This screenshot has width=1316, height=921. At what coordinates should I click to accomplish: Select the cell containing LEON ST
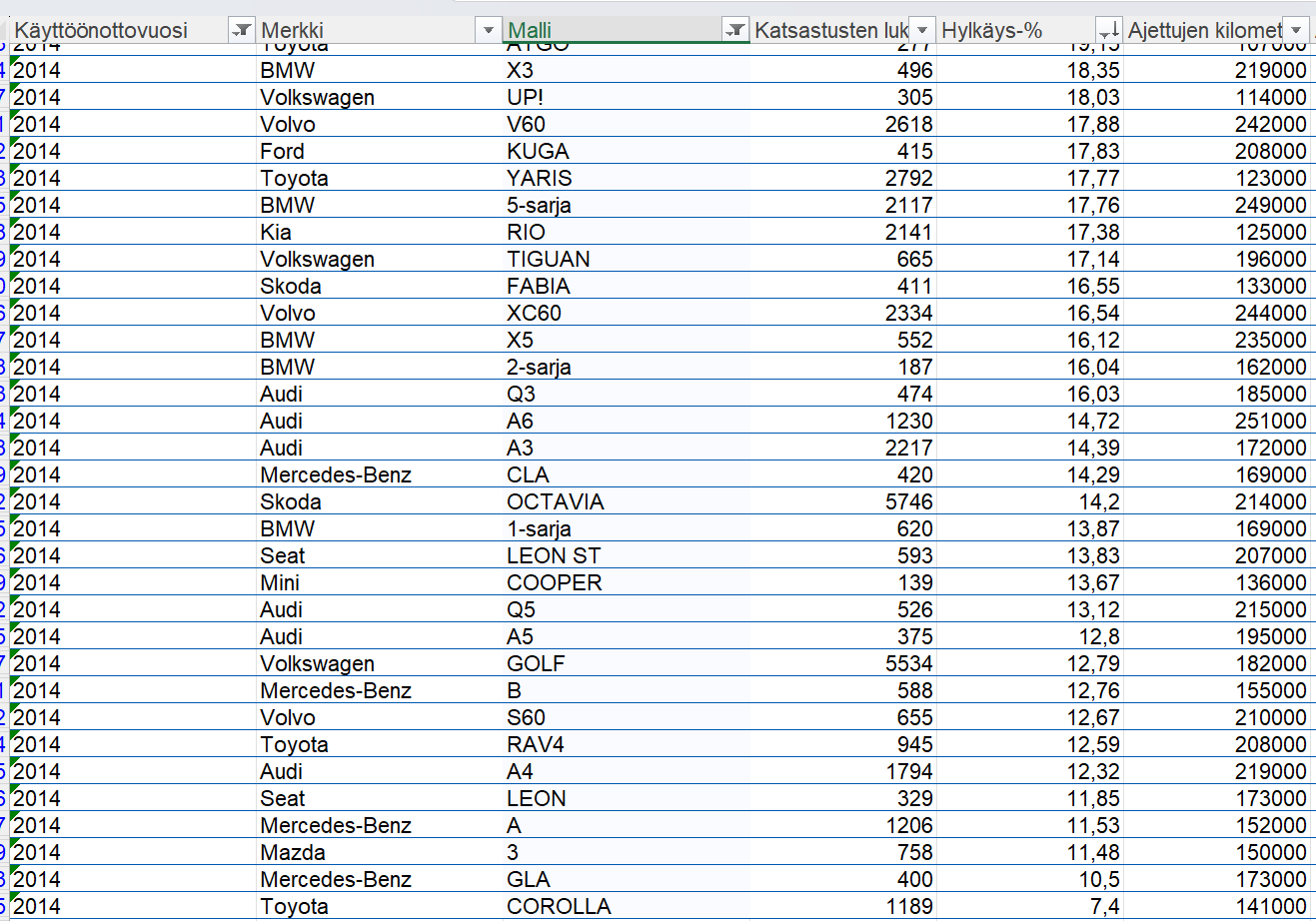click(x=627, y=555)
